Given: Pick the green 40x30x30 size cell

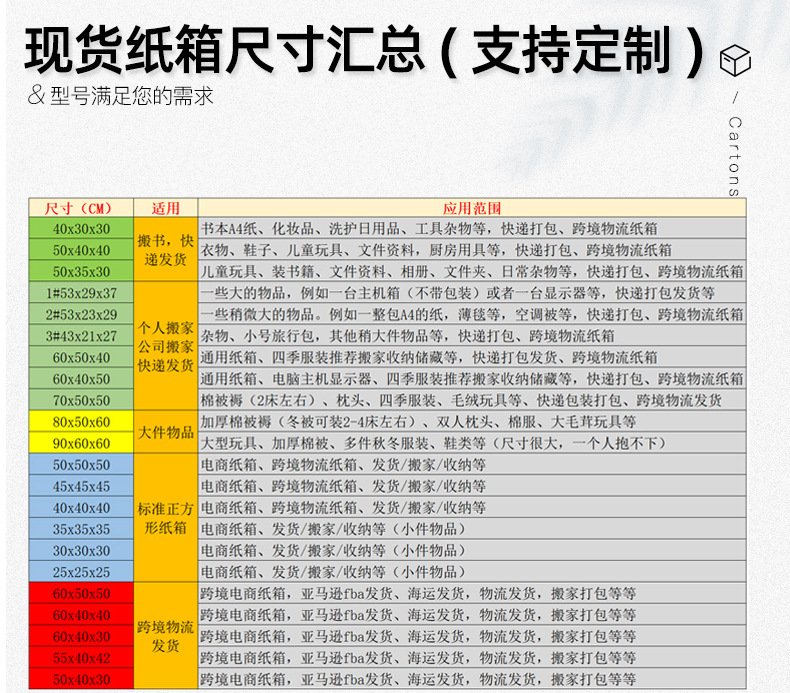Looking at the screenshot, I should coord(82,229).
